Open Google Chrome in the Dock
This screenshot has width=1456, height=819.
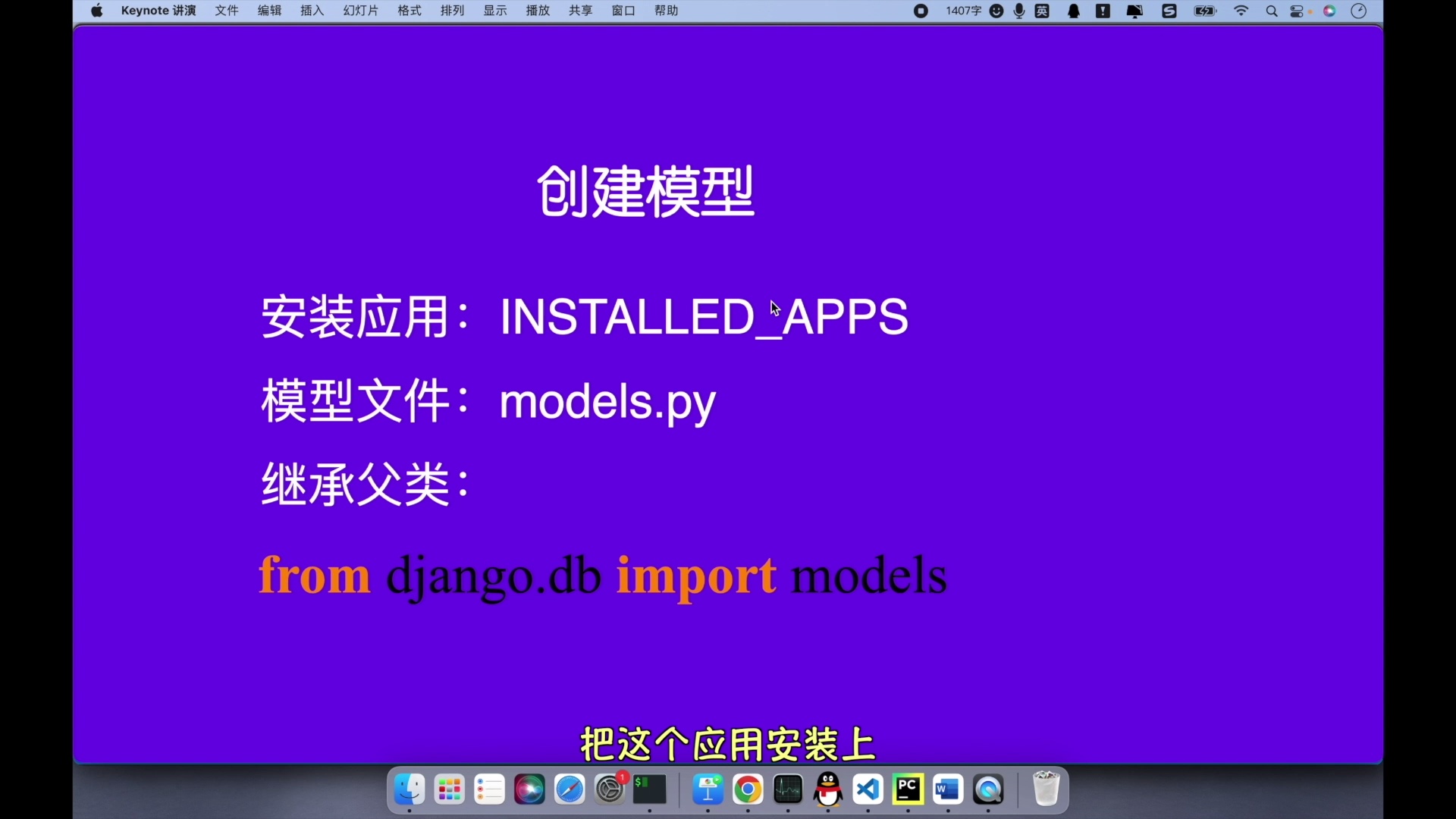pyautogui.click(x=748, y=790)
